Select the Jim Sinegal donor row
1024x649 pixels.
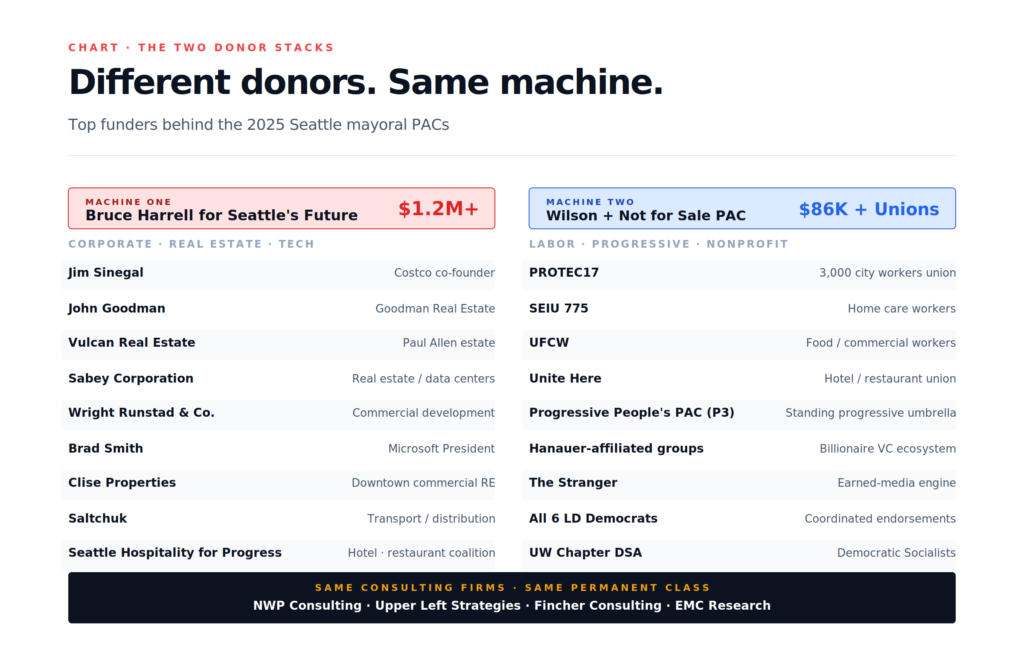pyautogui.click(x=278, y=274)
